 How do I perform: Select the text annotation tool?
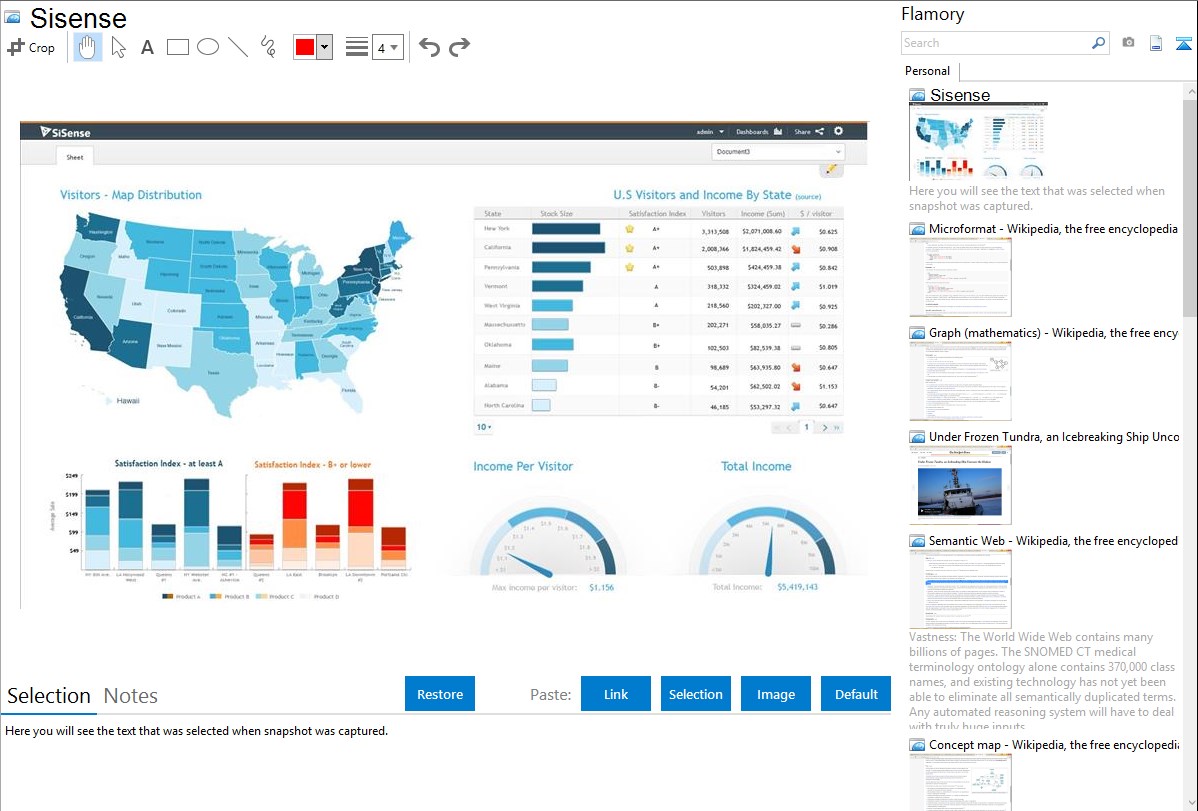[x=147, y=47]
